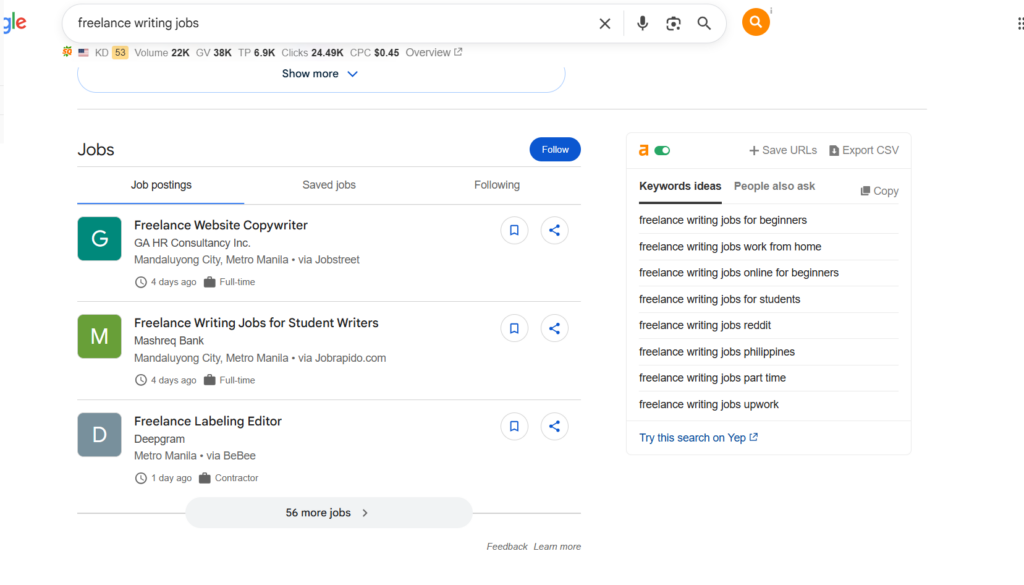Click the orange search extension icon

tap(756, 22)
